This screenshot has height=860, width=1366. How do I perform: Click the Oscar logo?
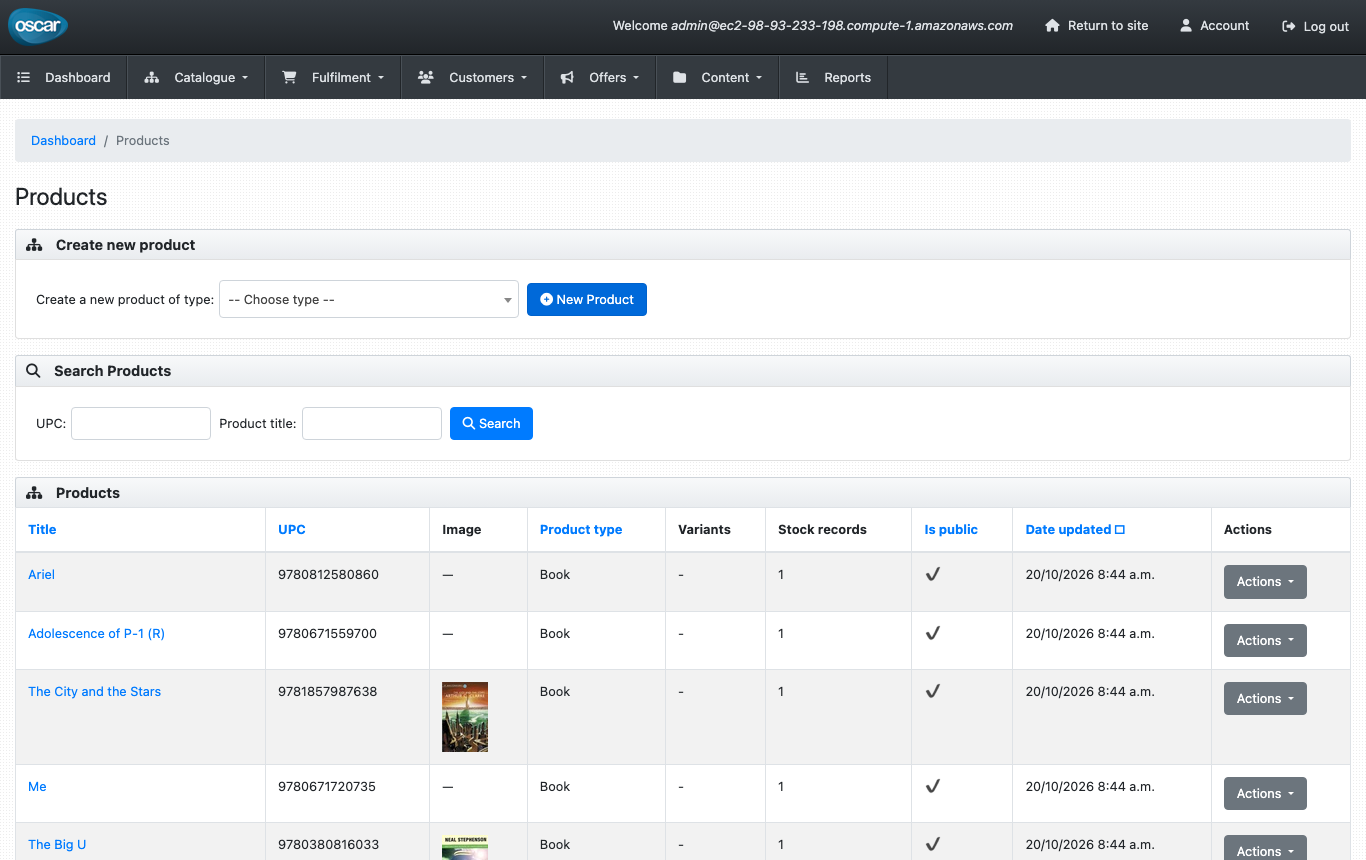tap(38, 26)
